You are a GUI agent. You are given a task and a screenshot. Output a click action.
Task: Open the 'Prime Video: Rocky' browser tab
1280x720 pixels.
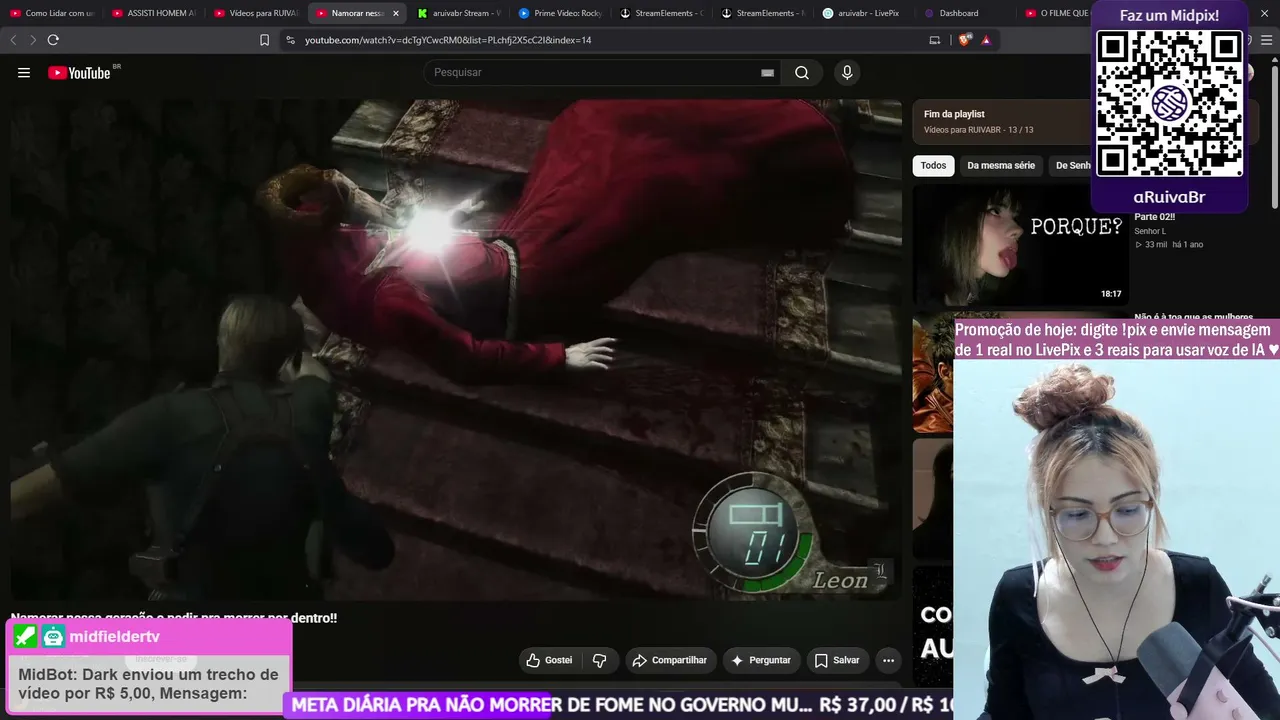(561, 13)
